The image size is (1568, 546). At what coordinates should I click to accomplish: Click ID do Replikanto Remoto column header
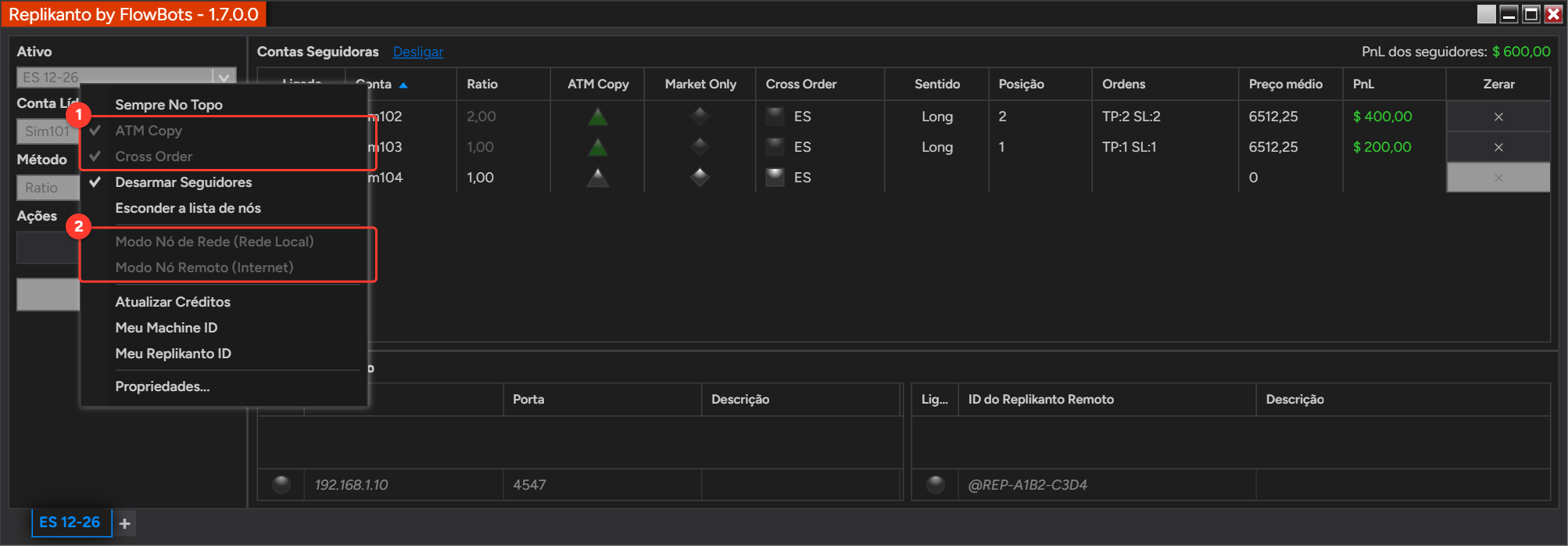(1107, 400)
